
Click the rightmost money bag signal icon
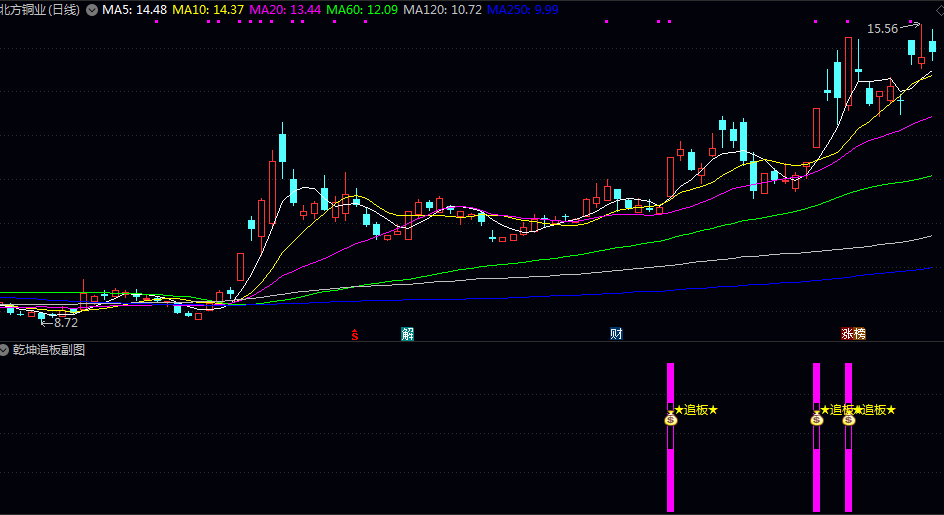(x=849, y=419)
